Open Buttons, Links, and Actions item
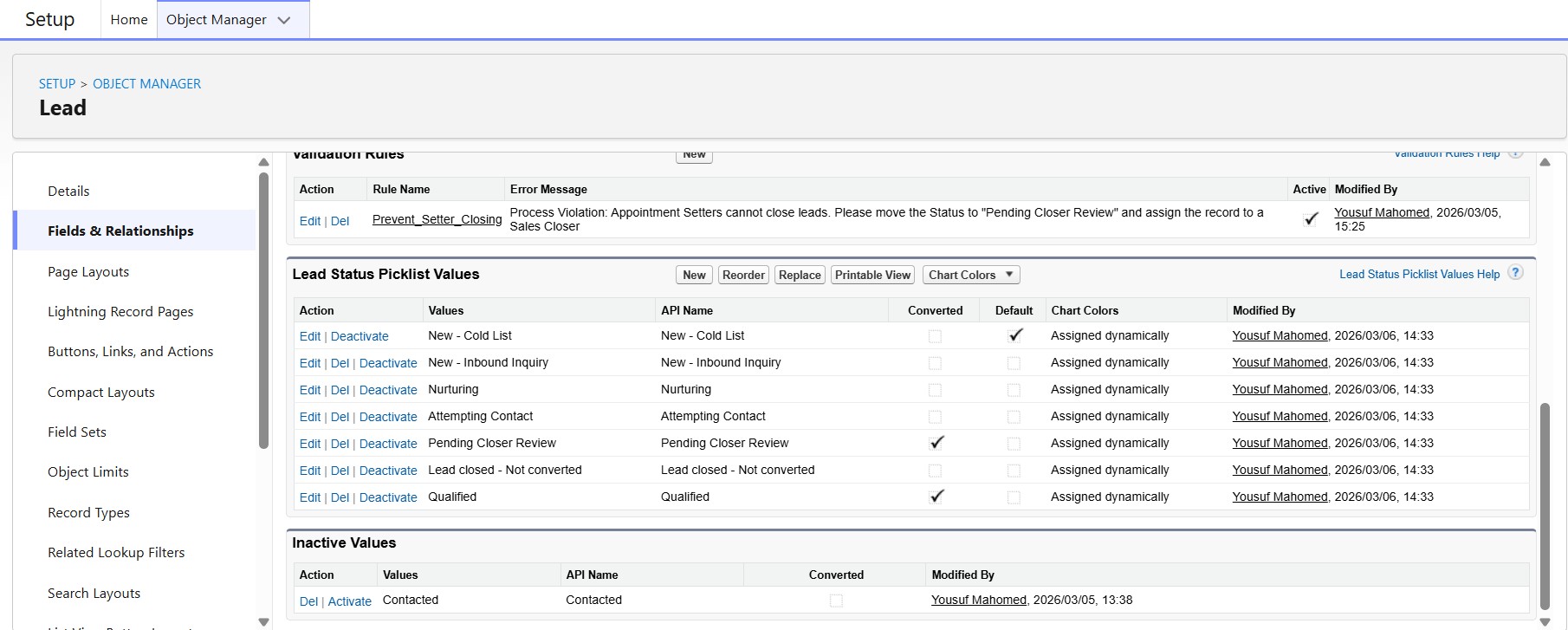Viewport: 1568px width, 630px height. 130,351
